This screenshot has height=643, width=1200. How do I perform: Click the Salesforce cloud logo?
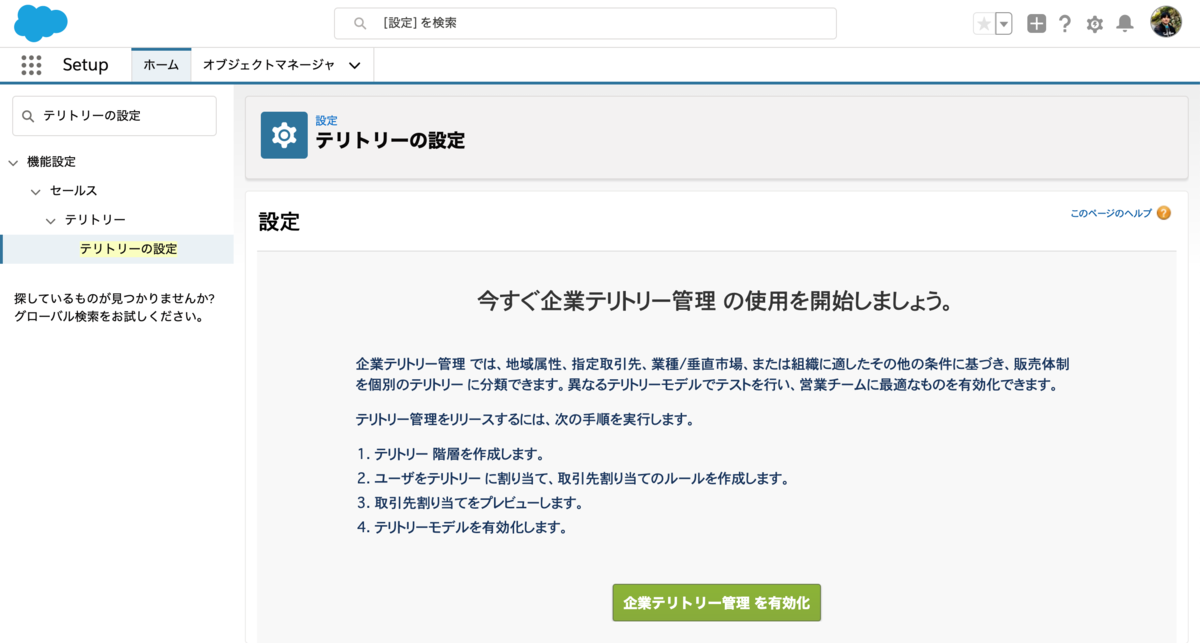40,23
